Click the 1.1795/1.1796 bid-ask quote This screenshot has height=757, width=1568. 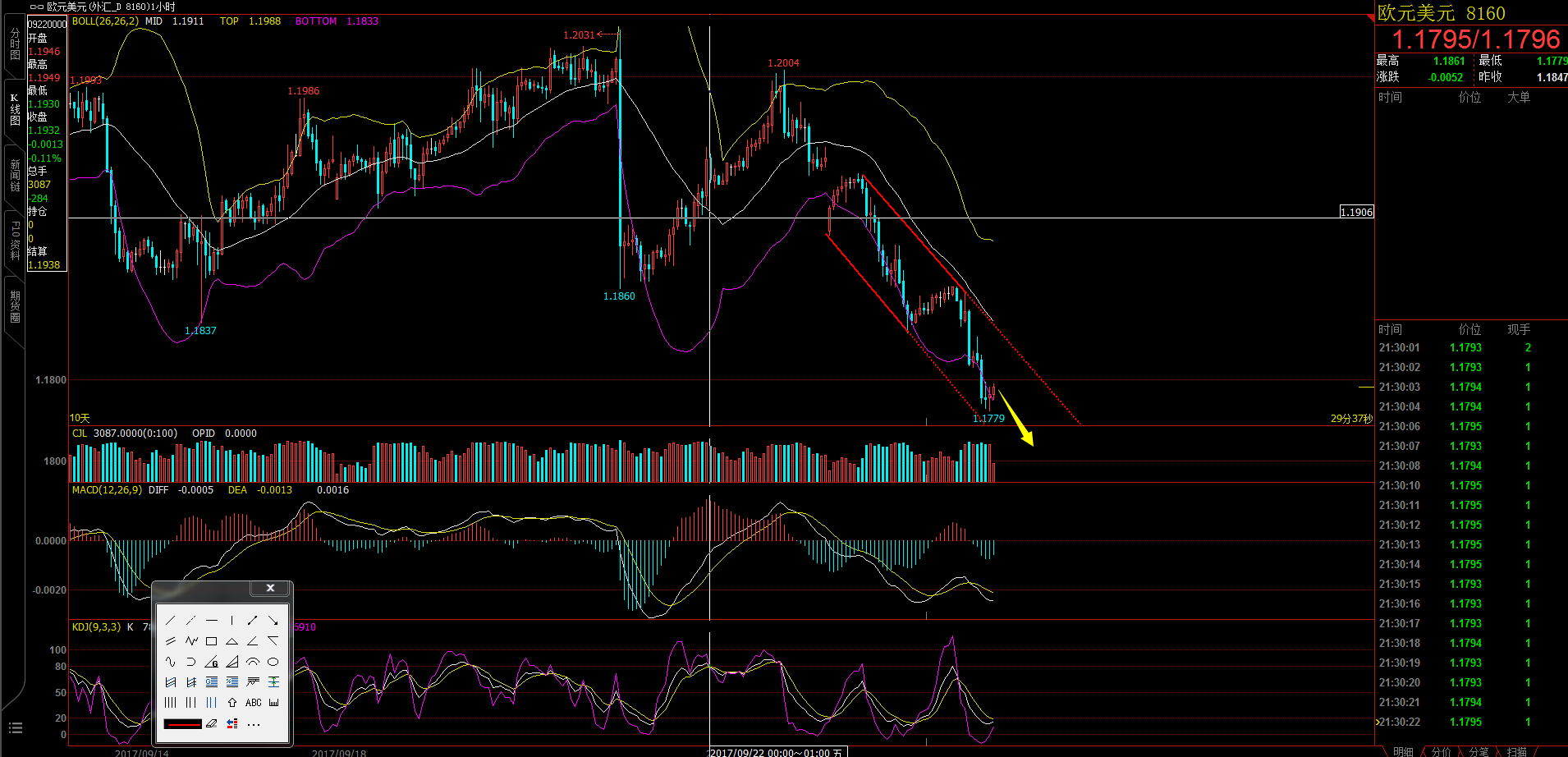pyautogui.click(x=1476, y=39)
